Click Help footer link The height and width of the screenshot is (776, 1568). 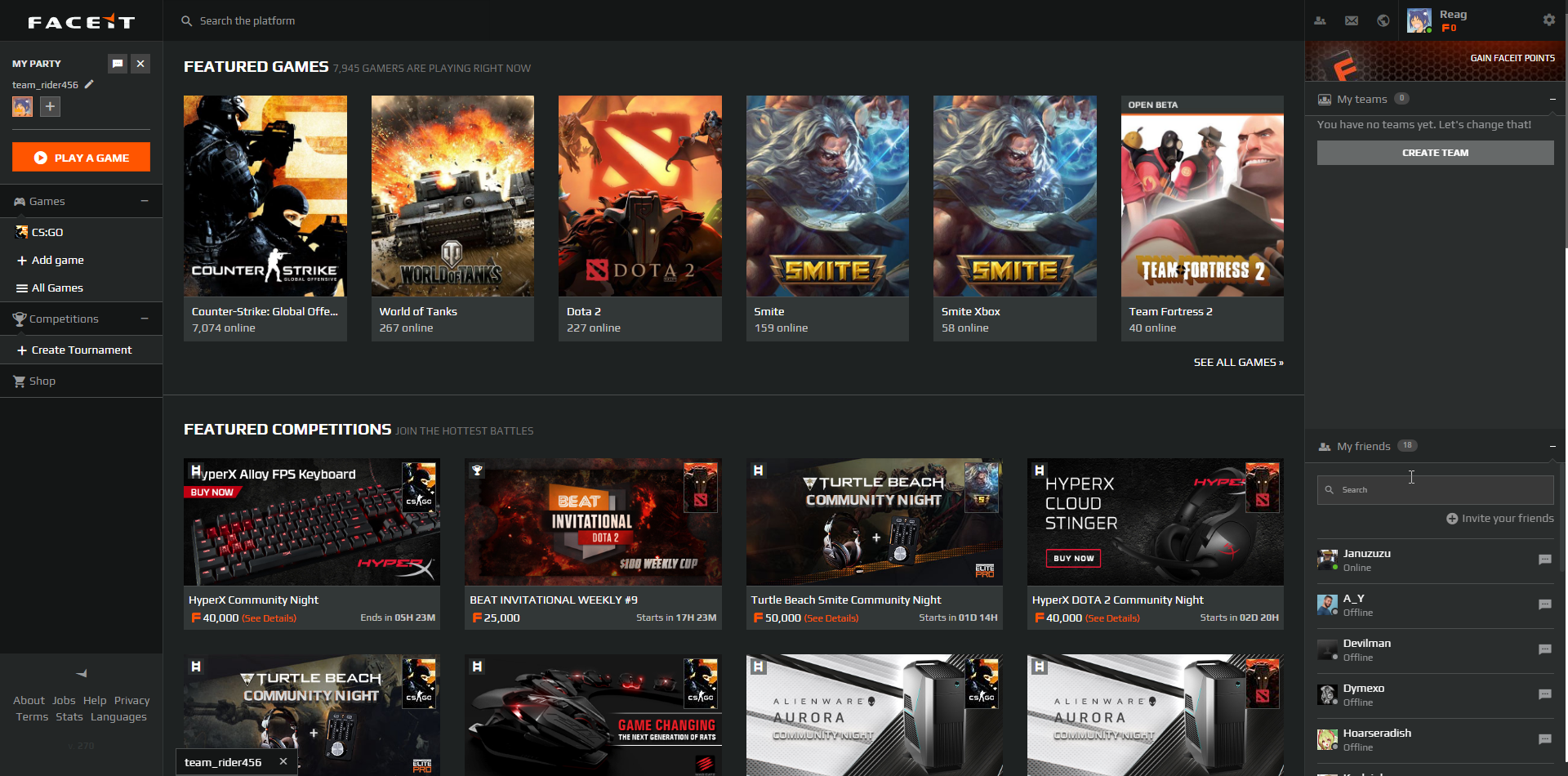(x=95, y=700)
